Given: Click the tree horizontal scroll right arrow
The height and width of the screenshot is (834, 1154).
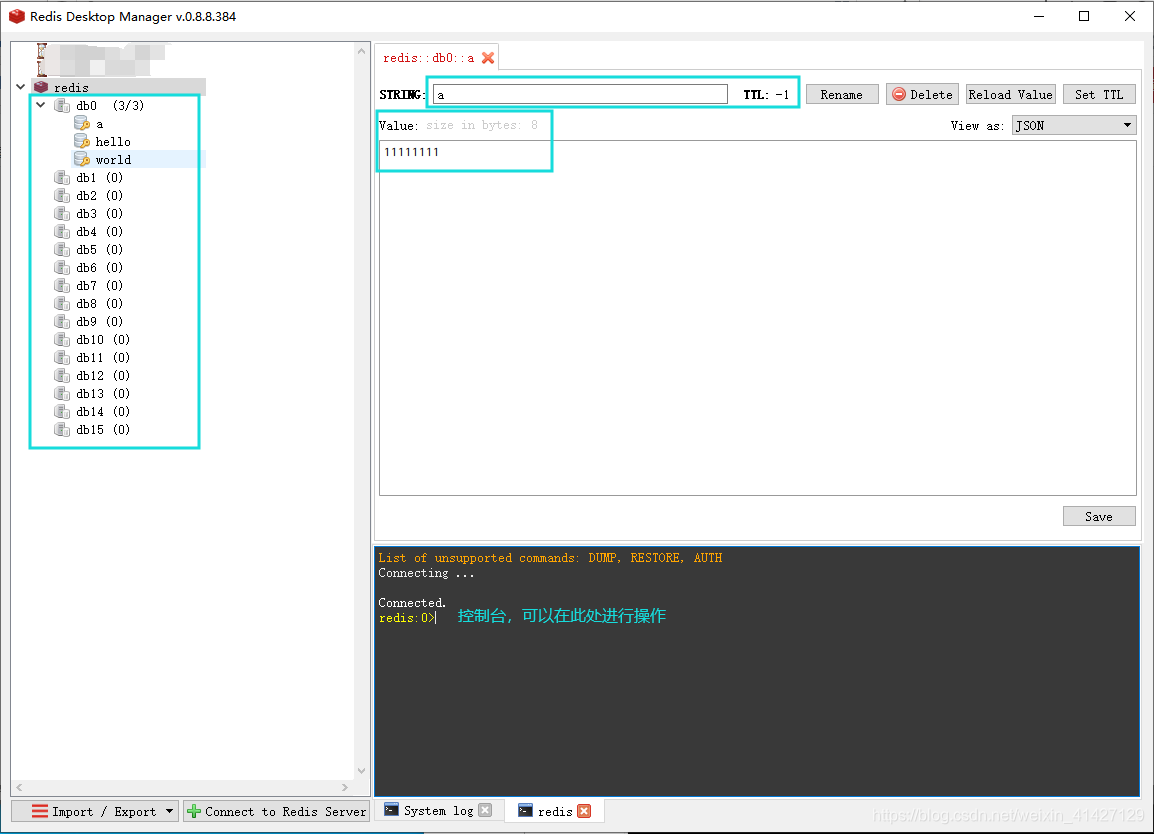Looking at the screenshot, I should click(344, 787).
